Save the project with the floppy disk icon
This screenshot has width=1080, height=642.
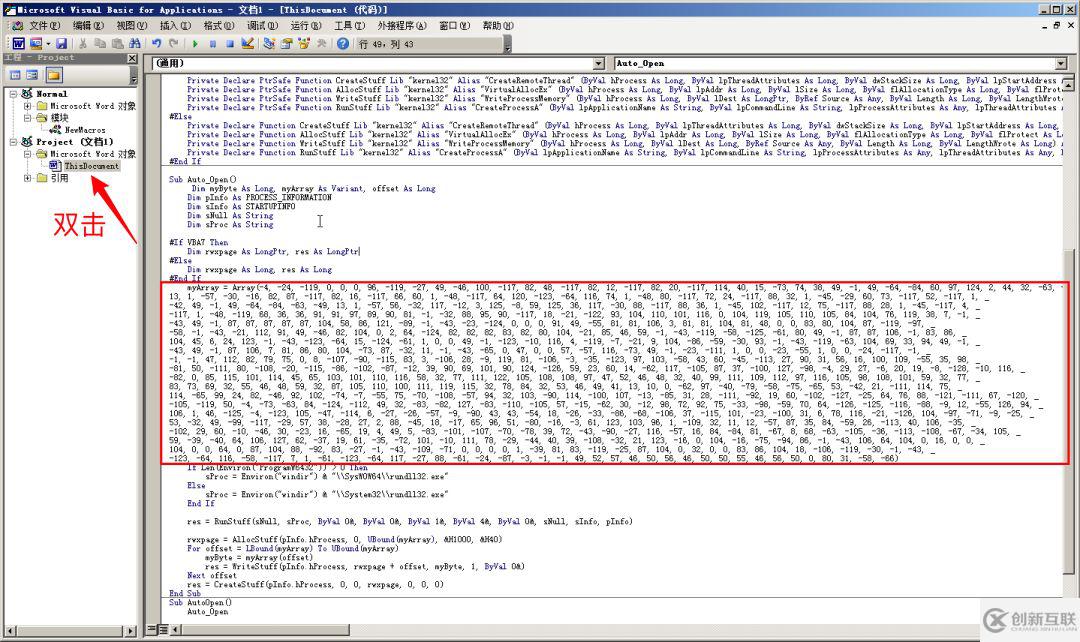pos(61,43)
